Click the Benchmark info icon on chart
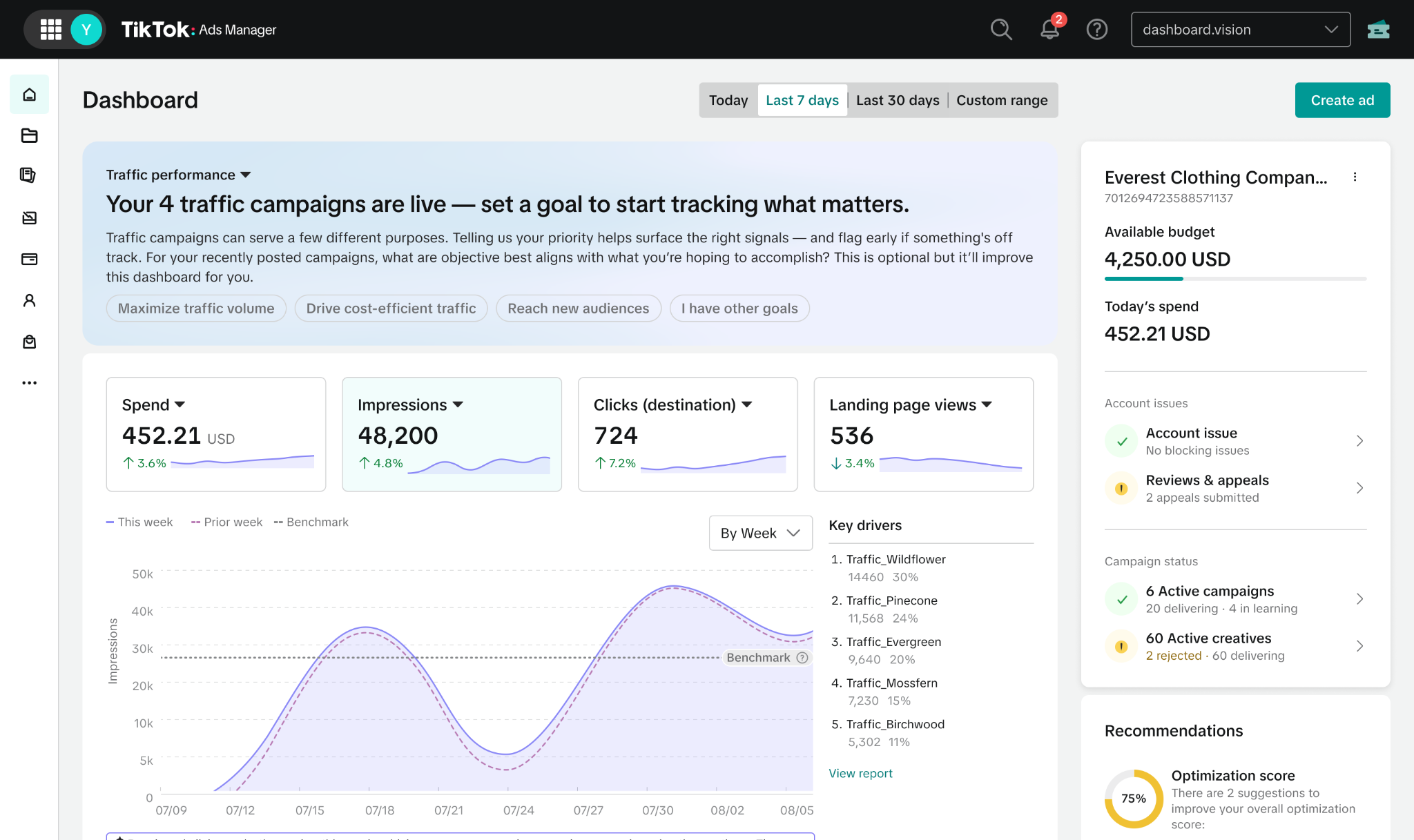1414x840 pixels. pyautogui.click(x=802, y=658)
